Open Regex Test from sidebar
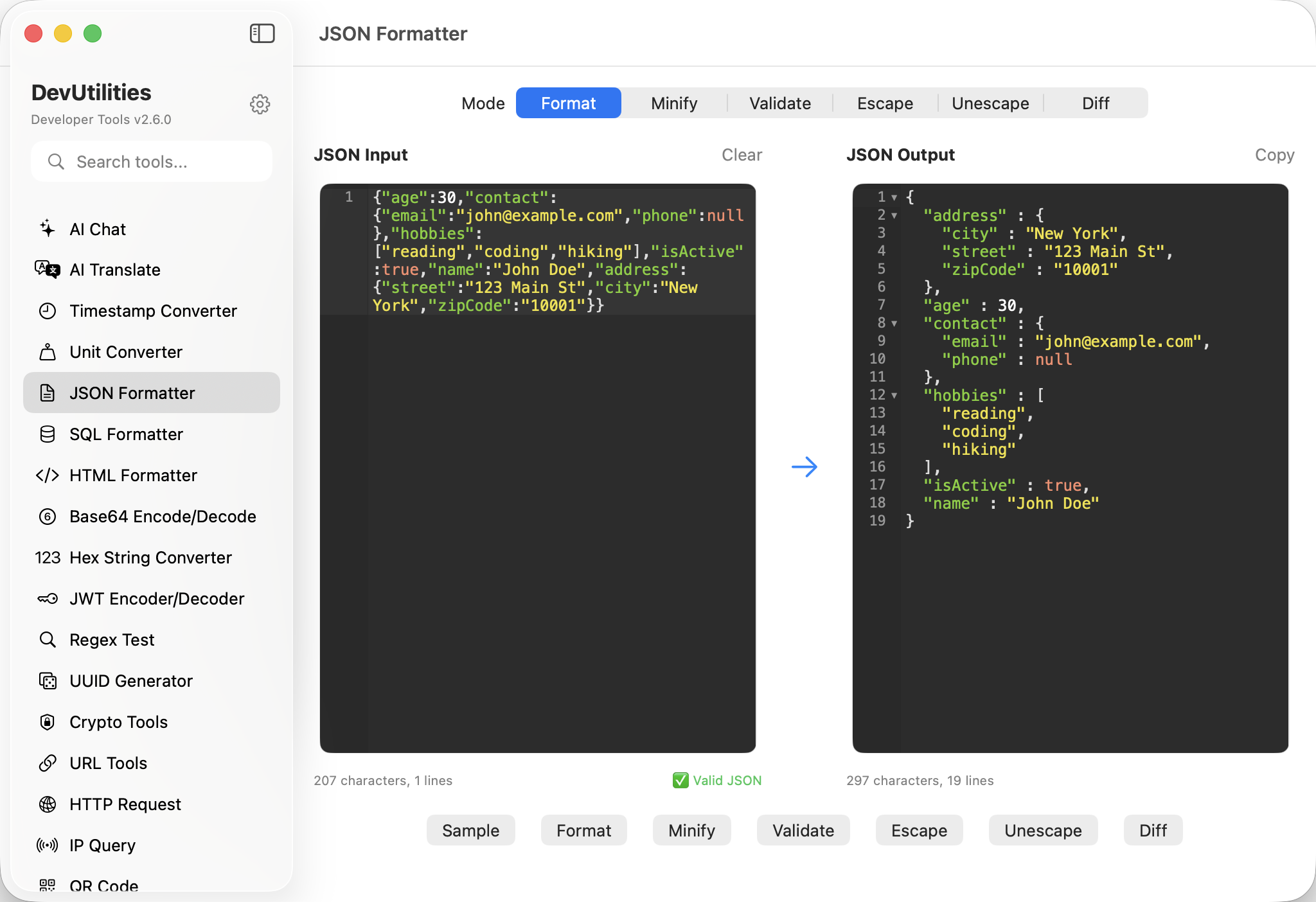 pos(112,640)
